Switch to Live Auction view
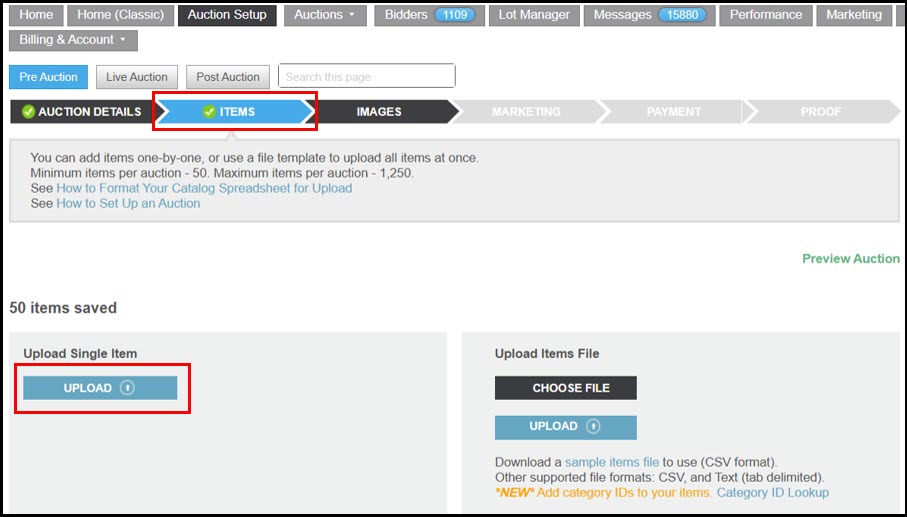Image resolution: width=907 pixels, height=517 pixels. pyautogui.click(x=137, y=77)
